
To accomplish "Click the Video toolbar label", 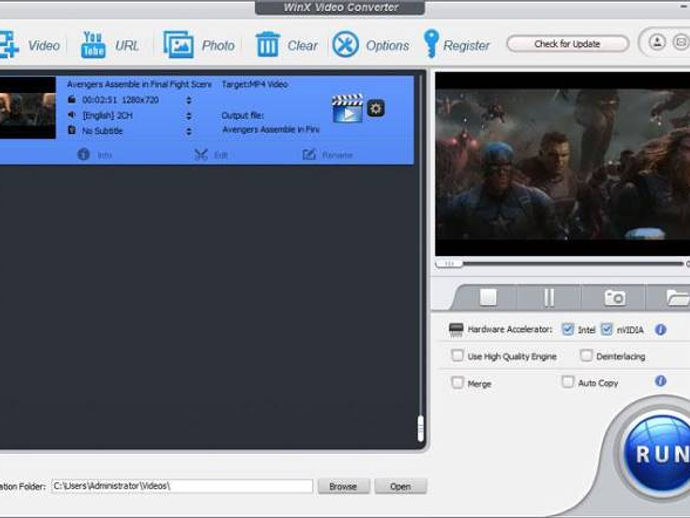I will pos(44,45).
